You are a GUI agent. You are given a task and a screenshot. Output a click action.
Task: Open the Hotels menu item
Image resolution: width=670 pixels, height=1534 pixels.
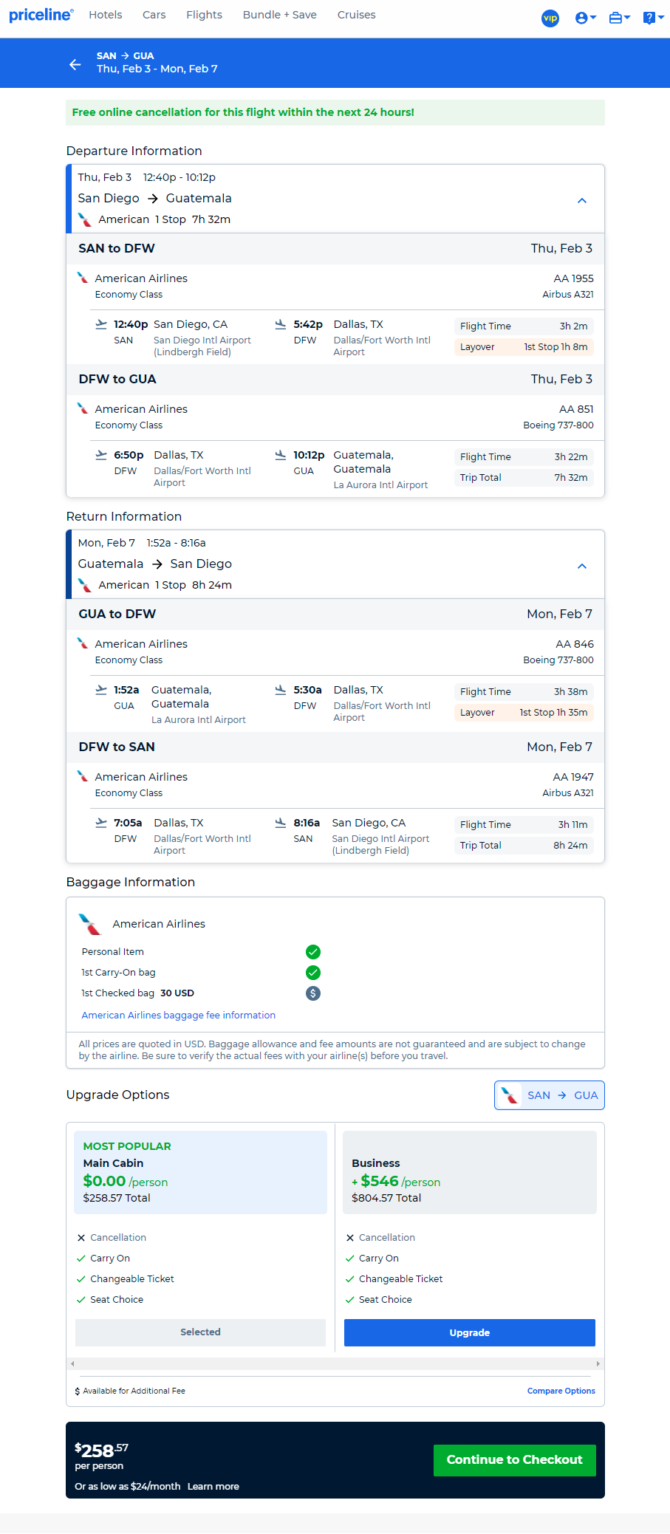point(105,15)
